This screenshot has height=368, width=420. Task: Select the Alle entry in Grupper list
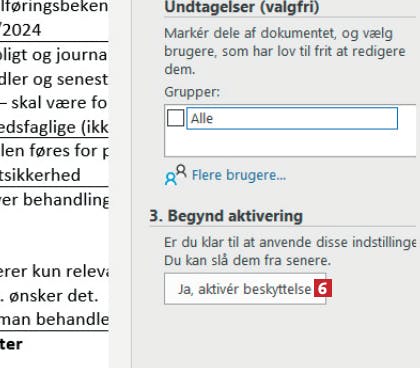[292, 118]
